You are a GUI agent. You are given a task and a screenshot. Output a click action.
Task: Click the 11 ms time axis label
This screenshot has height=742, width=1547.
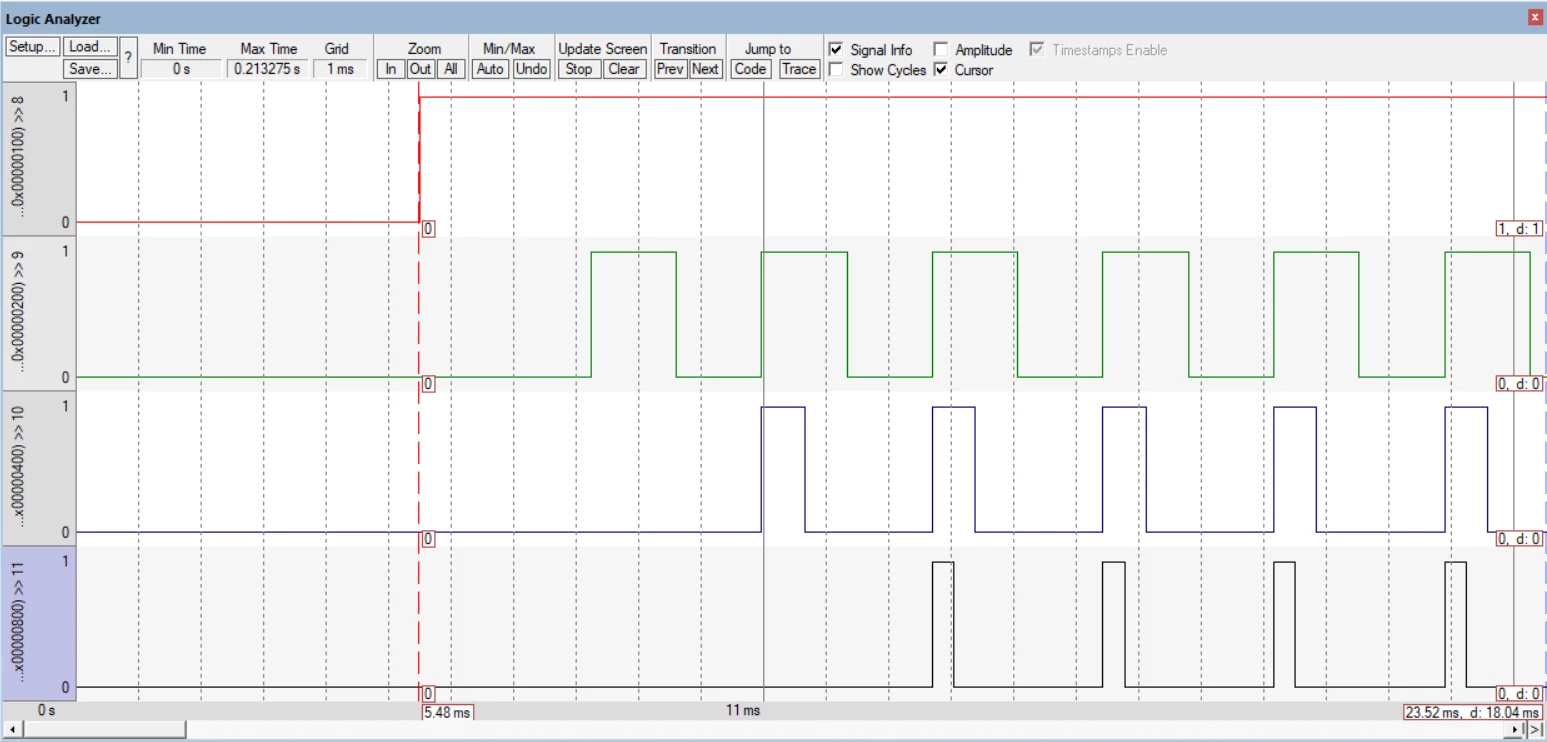(743, 710)
